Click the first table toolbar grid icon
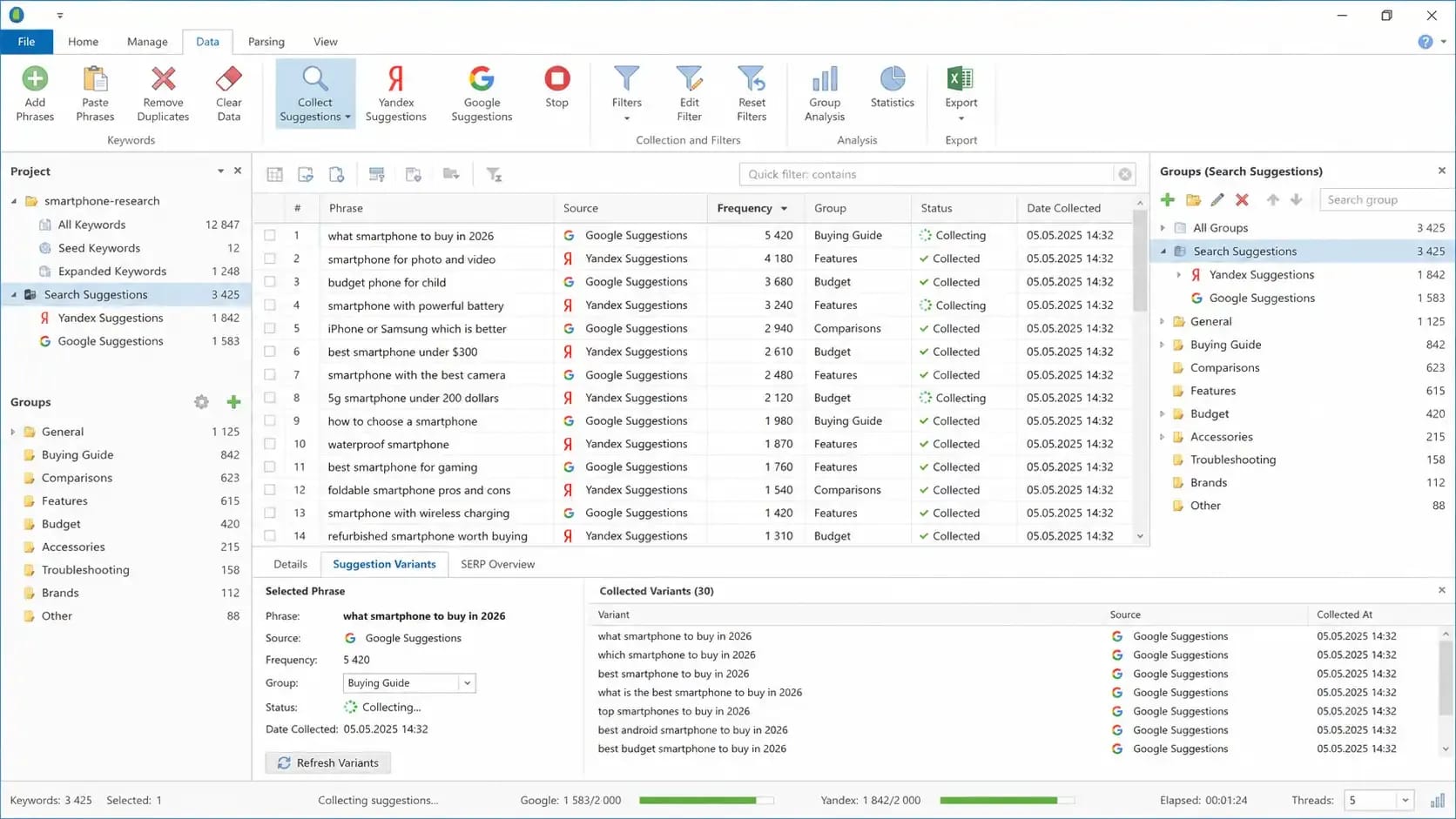This screenshot has height=819, width=1456. (x=275, y=175)
